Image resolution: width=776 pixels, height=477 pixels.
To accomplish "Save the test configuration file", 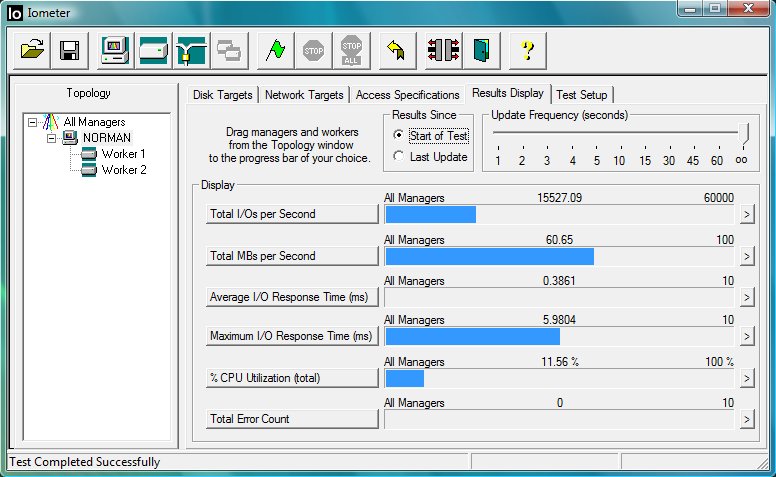I will click(70, 50).
